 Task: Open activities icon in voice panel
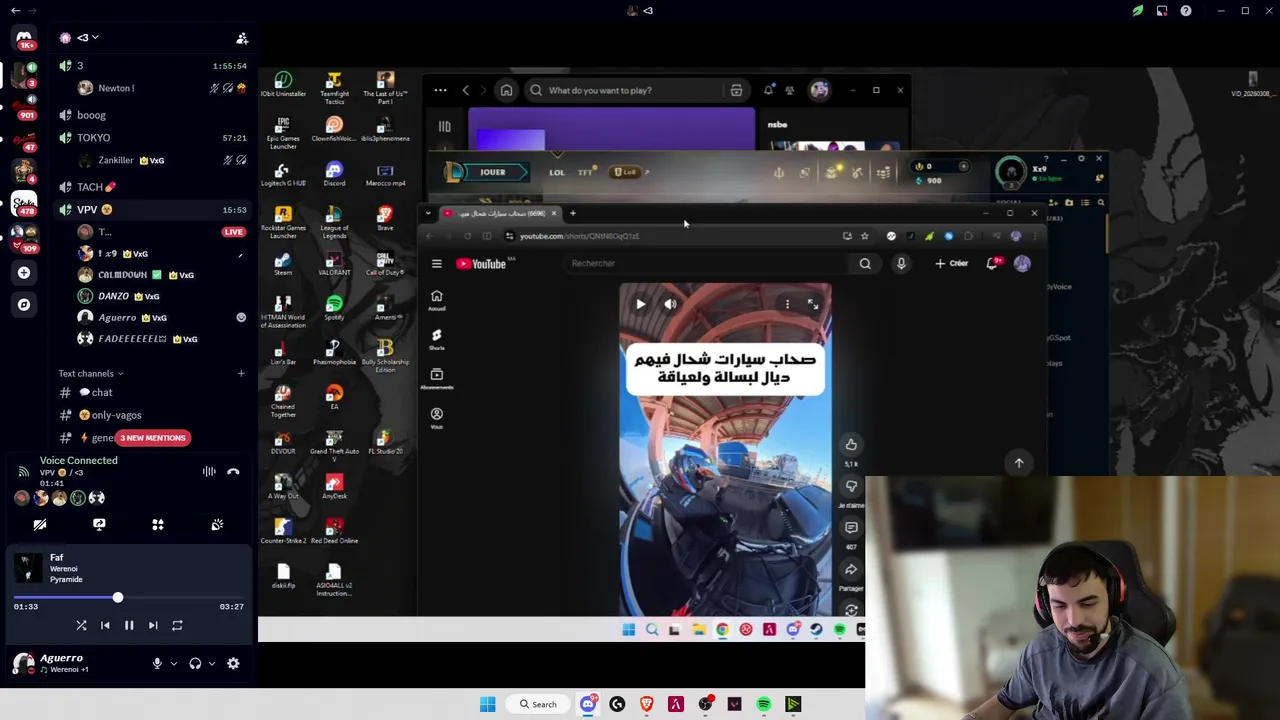(x=158, y=524)
